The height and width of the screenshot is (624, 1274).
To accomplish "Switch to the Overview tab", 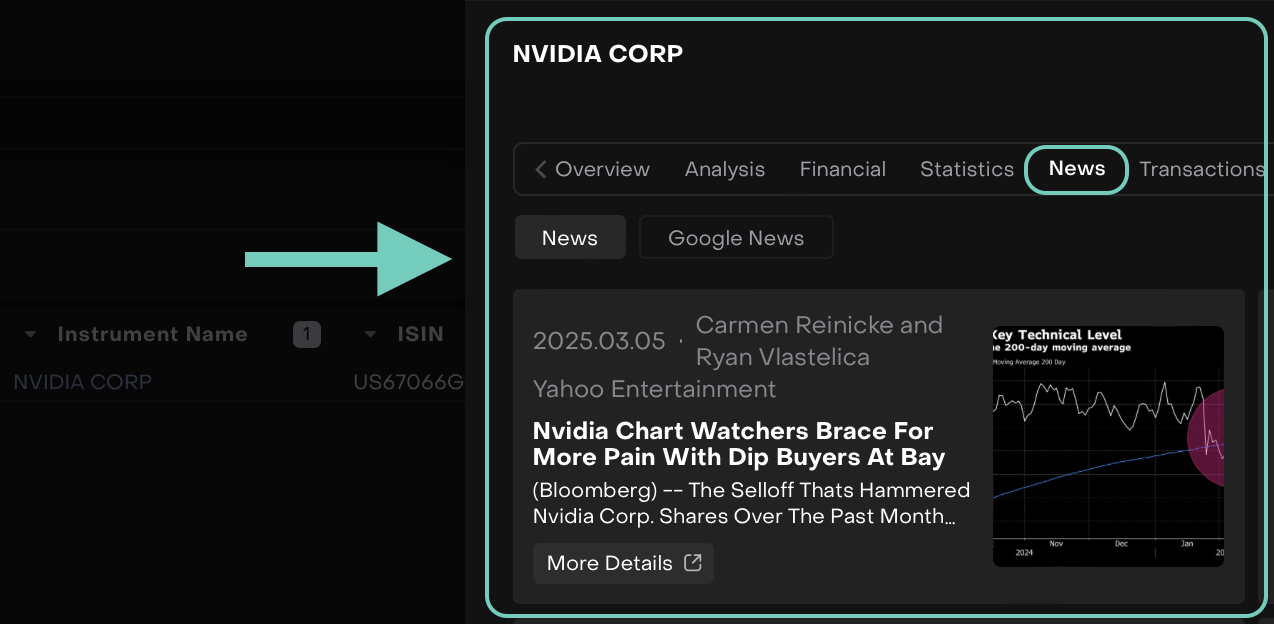I will tap(602, 169).
